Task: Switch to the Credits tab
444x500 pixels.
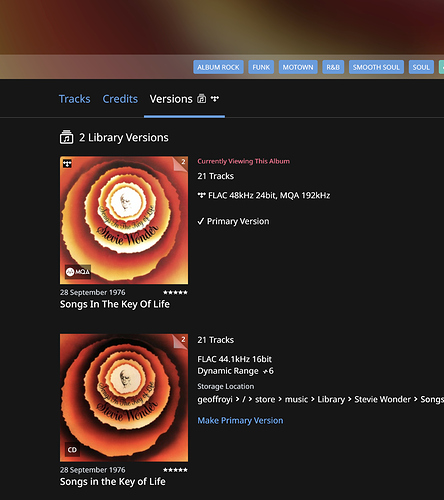Action: point(120,99)
